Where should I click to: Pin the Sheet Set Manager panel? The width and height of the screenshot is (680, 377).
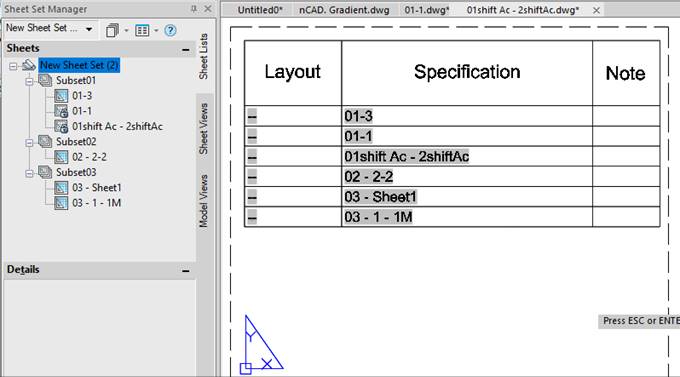click(x=193, y=9)
